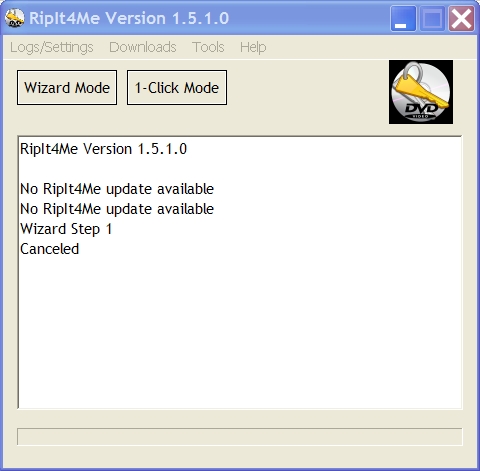Click the RipIt4Me title bar app icon
This screenshot has width=480, height=471.
[15, 18]
